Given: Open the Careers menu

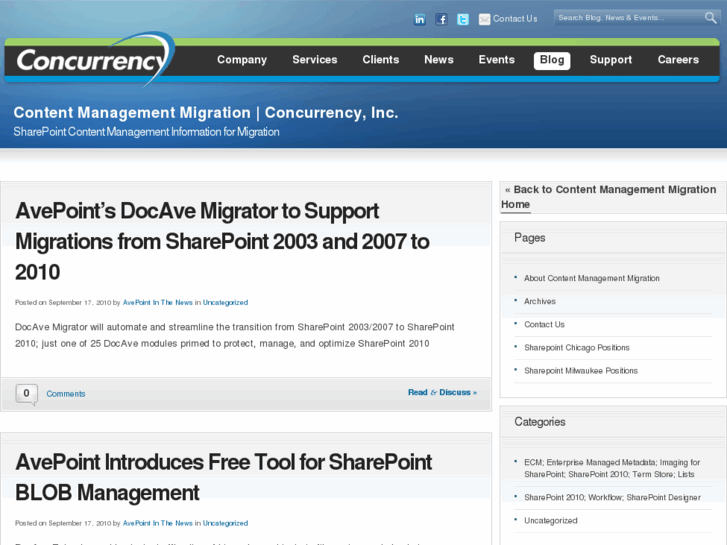Looking at the screenshot, I should 678,60.
